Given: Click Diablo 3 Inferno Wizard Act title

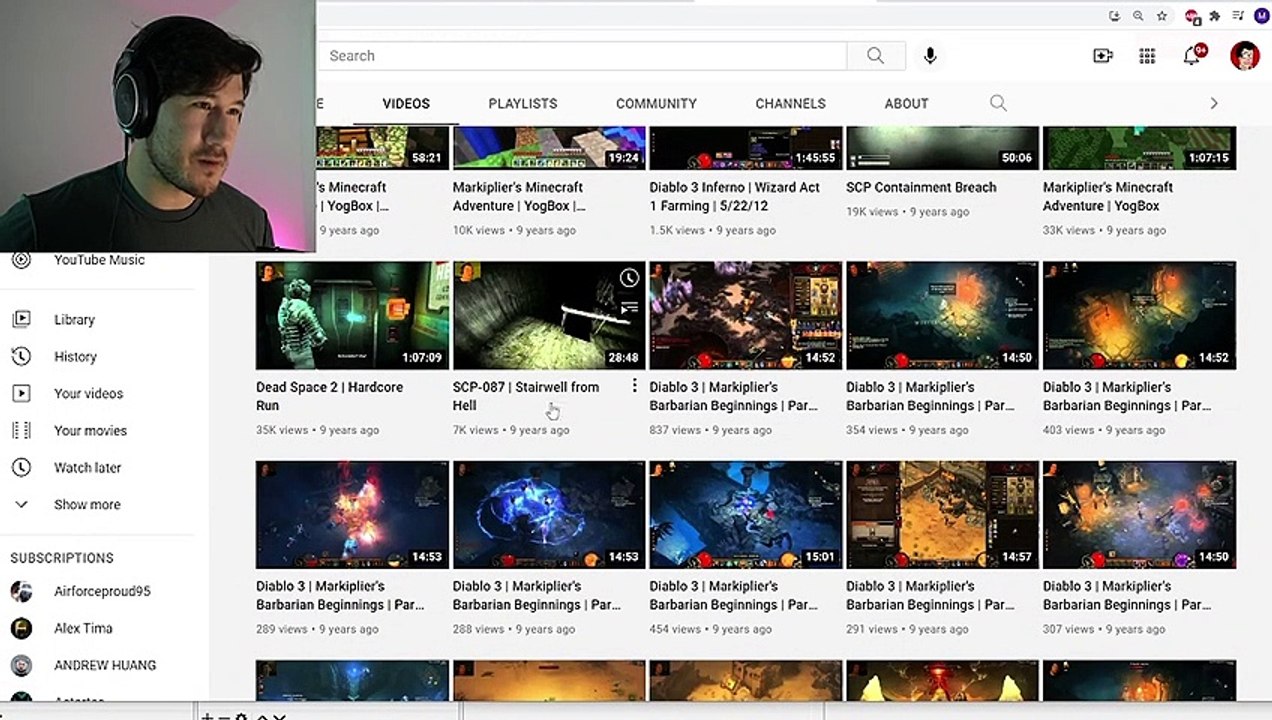Looking at the screenshot, I should [x=735, y=196].
